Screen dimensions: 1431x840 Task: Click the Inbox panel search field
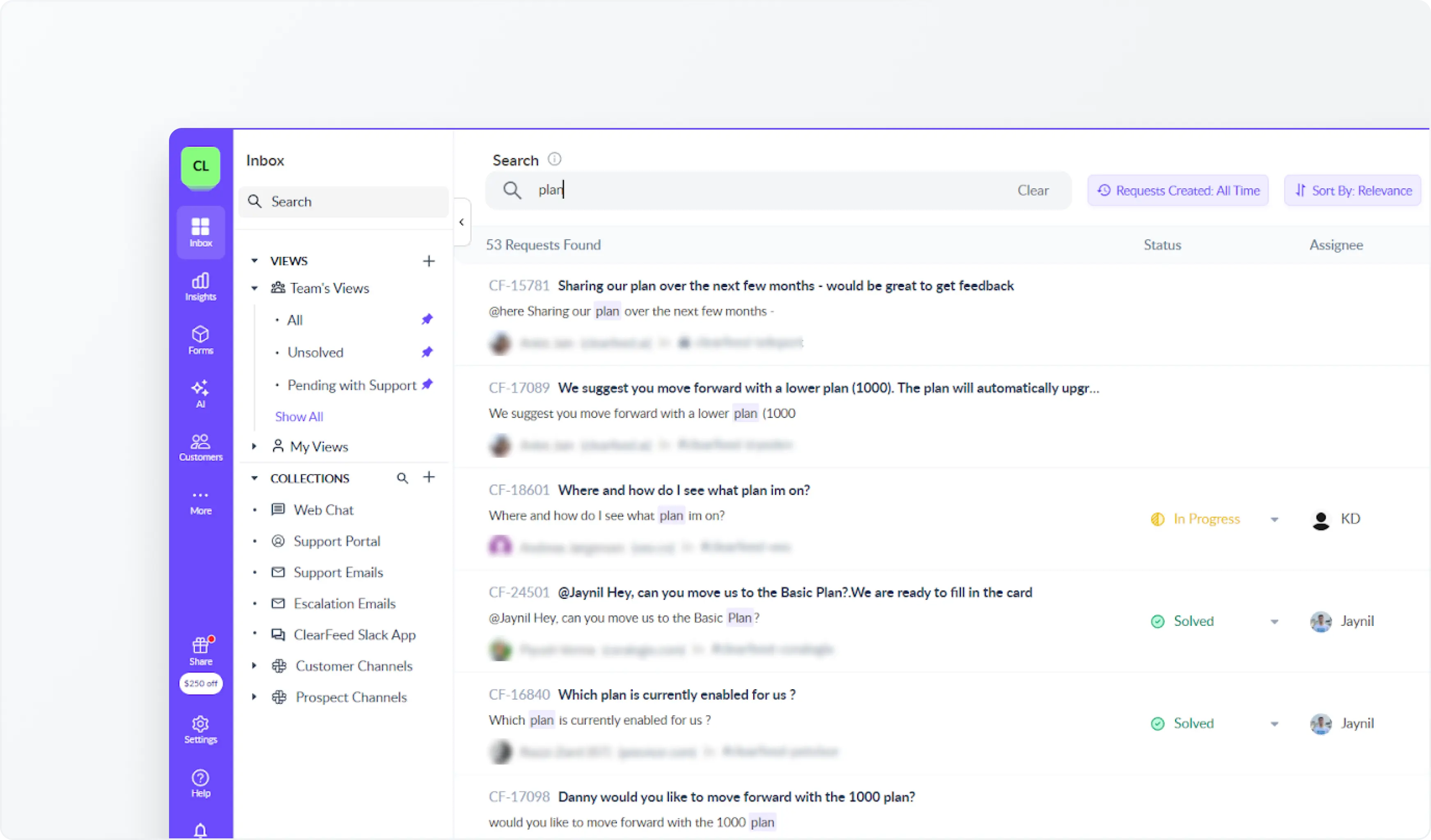coord(343,201)
